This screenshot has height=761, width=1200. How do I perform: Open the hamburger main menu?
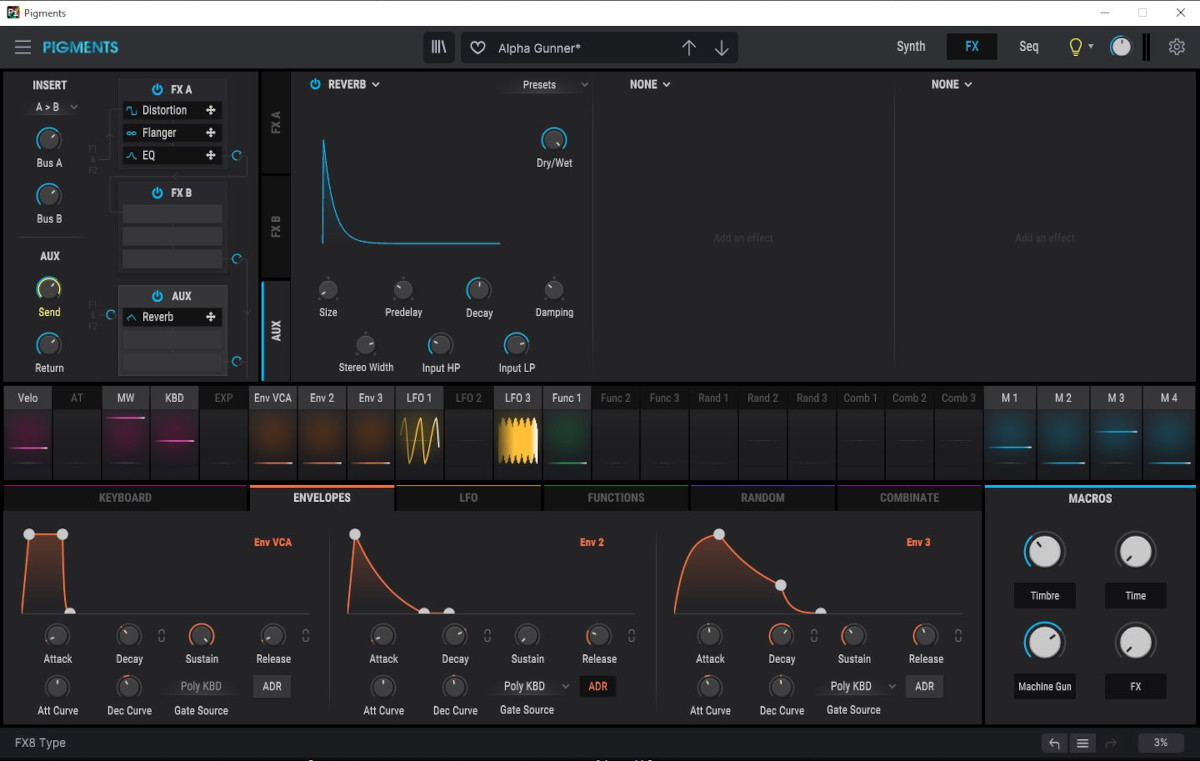tap(23, 47)
